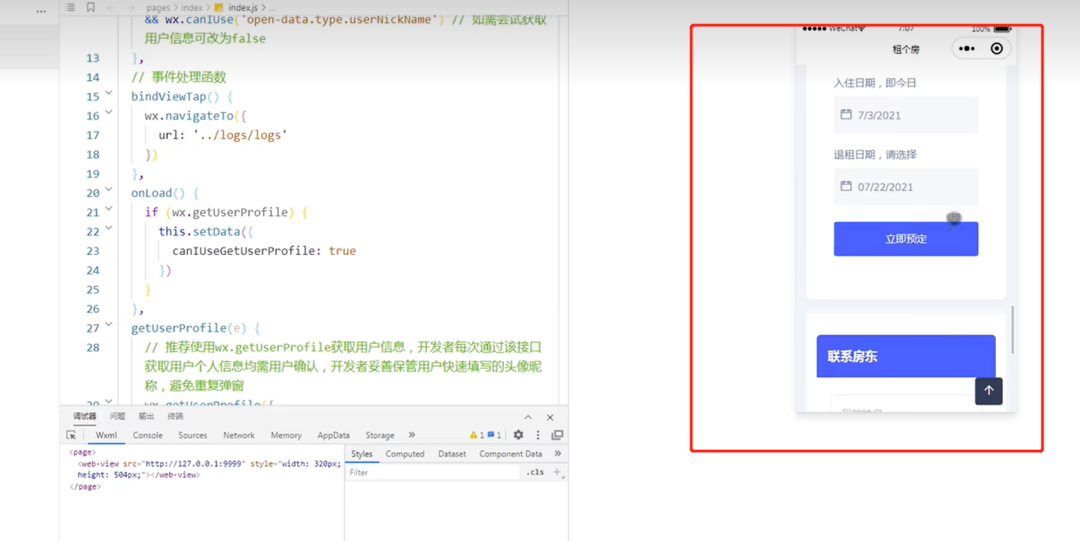Select the 问题 panel tab

(x=118, y=416)
